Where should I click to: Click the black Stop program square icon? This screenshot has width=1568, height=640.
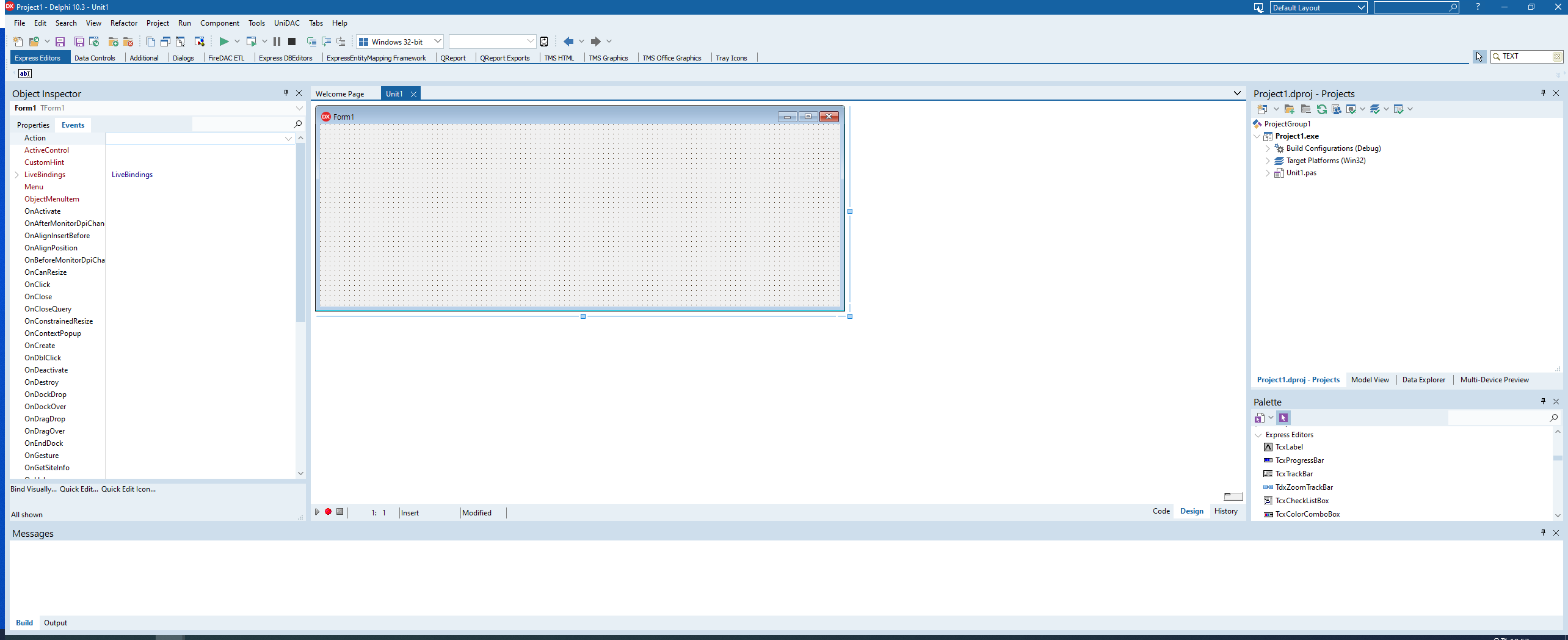click(292, 42)
